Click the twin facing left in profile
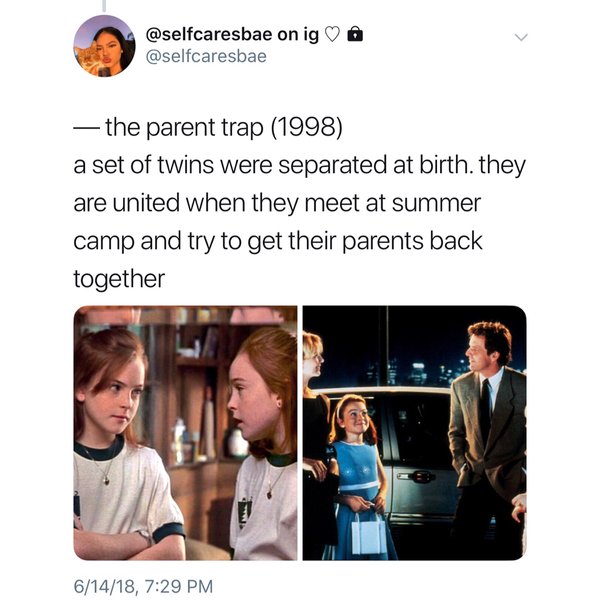600x600 pixels. click(263, 443)
